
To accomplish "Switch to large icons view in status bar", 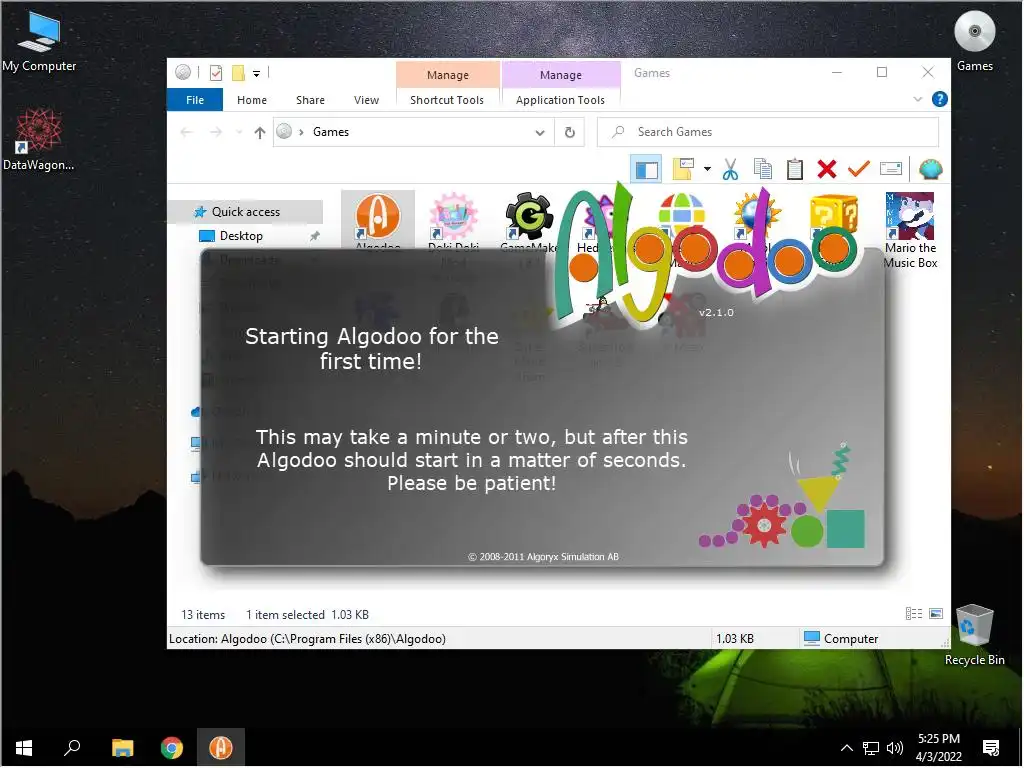I will pyautogui.click(x=936, y=614).
